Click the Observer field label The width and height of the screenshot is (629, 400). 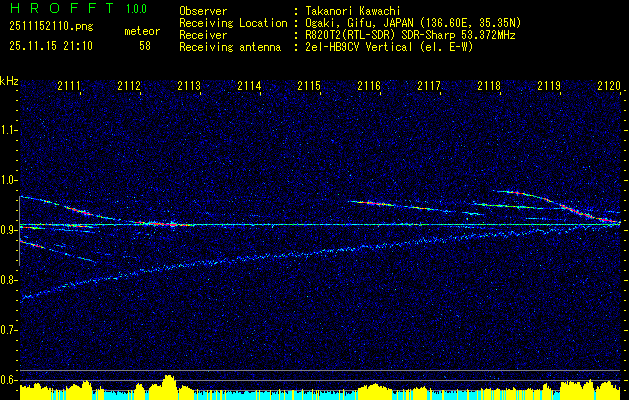(203, 12)
